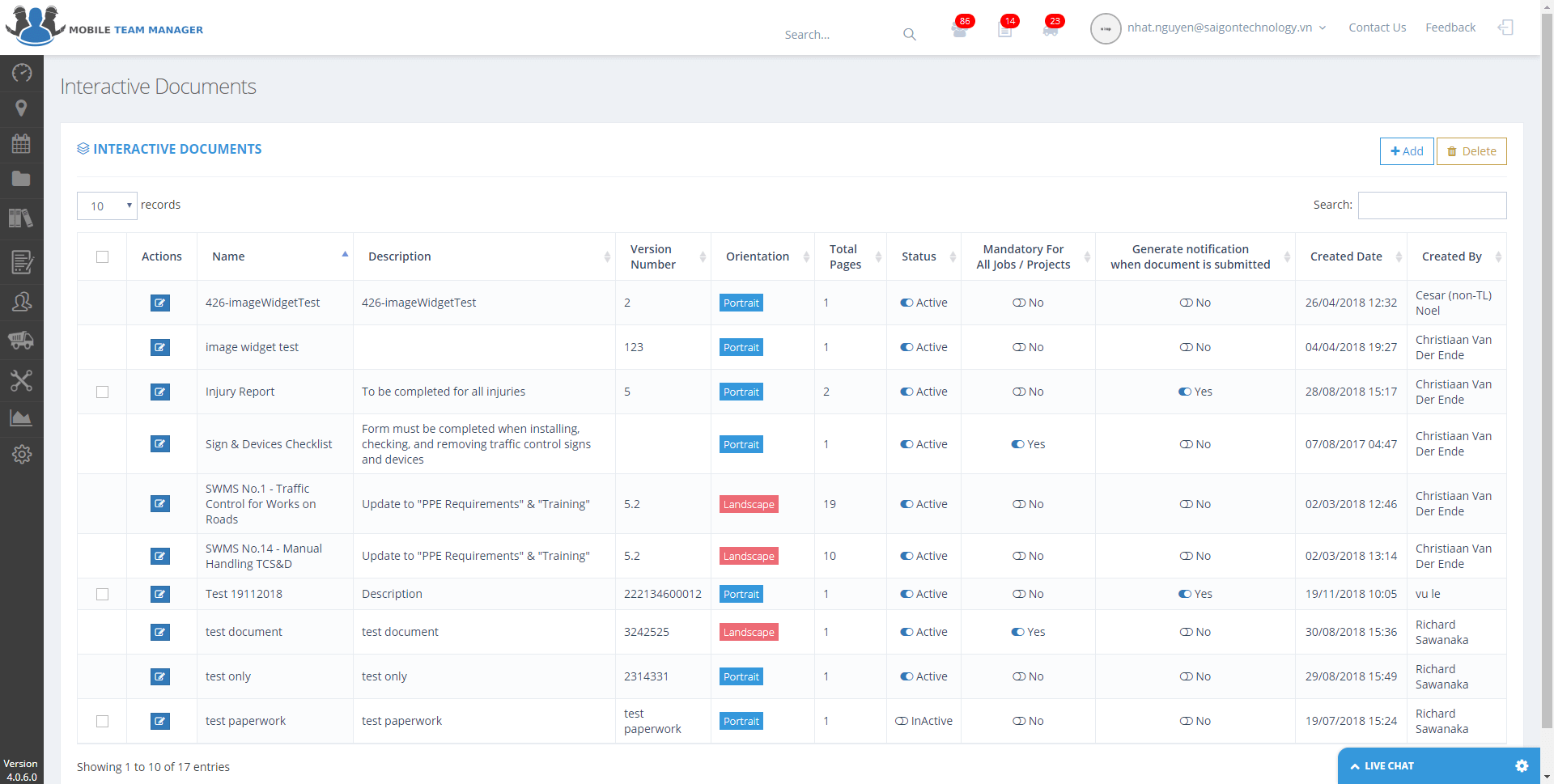The height and width of the screenshot is (784, 1554).
Task: Click the Delete button
Action: tap(1471, 151)
